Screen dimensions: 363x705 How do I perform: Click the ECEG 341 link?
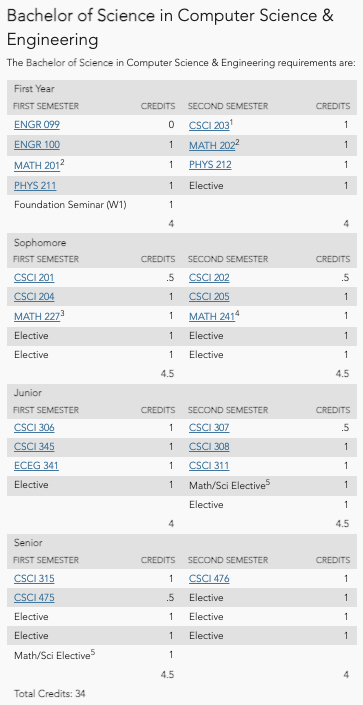[36, 466]
